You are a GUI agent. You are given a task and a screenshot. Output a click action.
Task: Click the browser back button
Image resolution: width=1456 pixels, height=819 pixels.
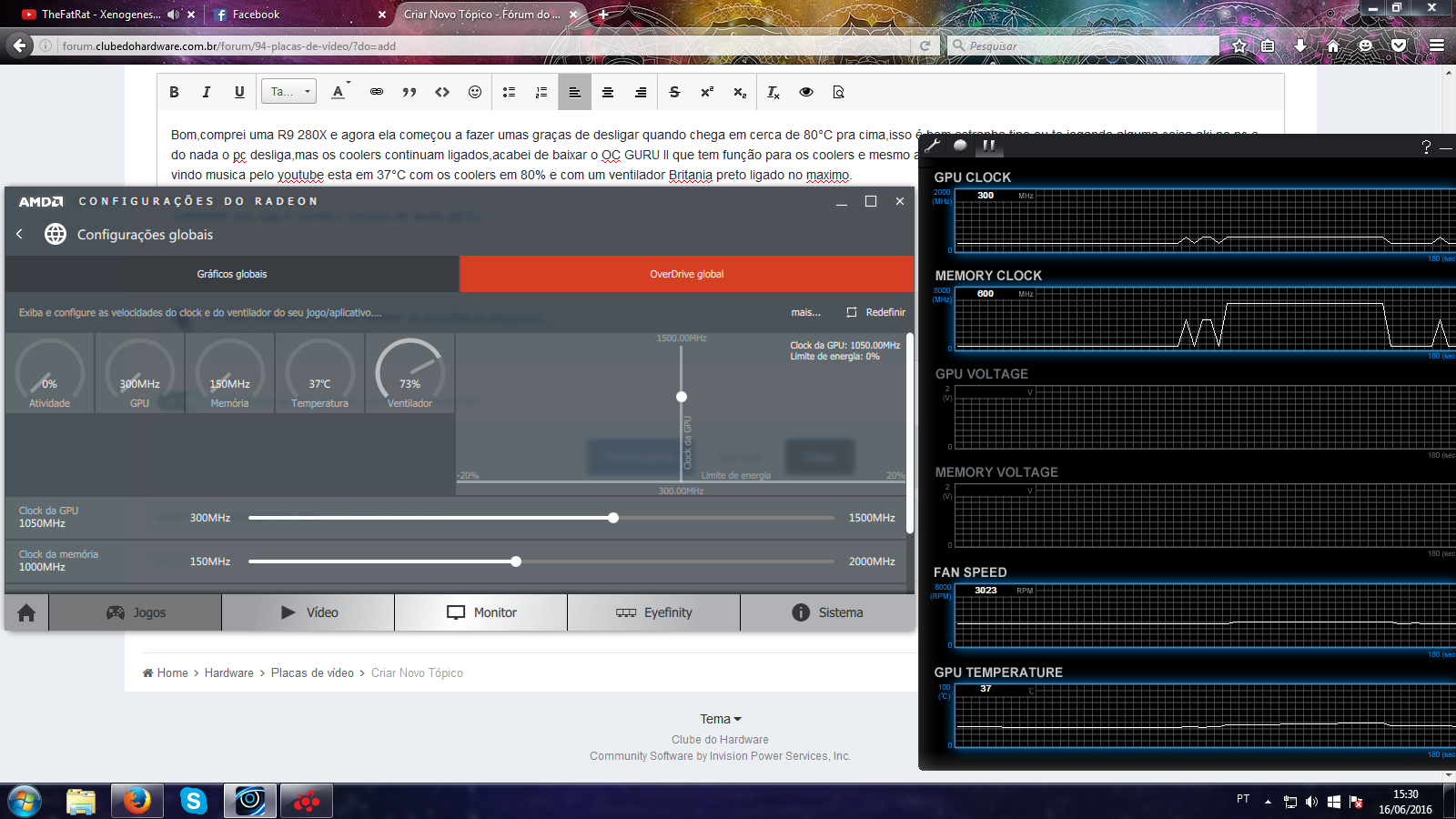[19, 45]
